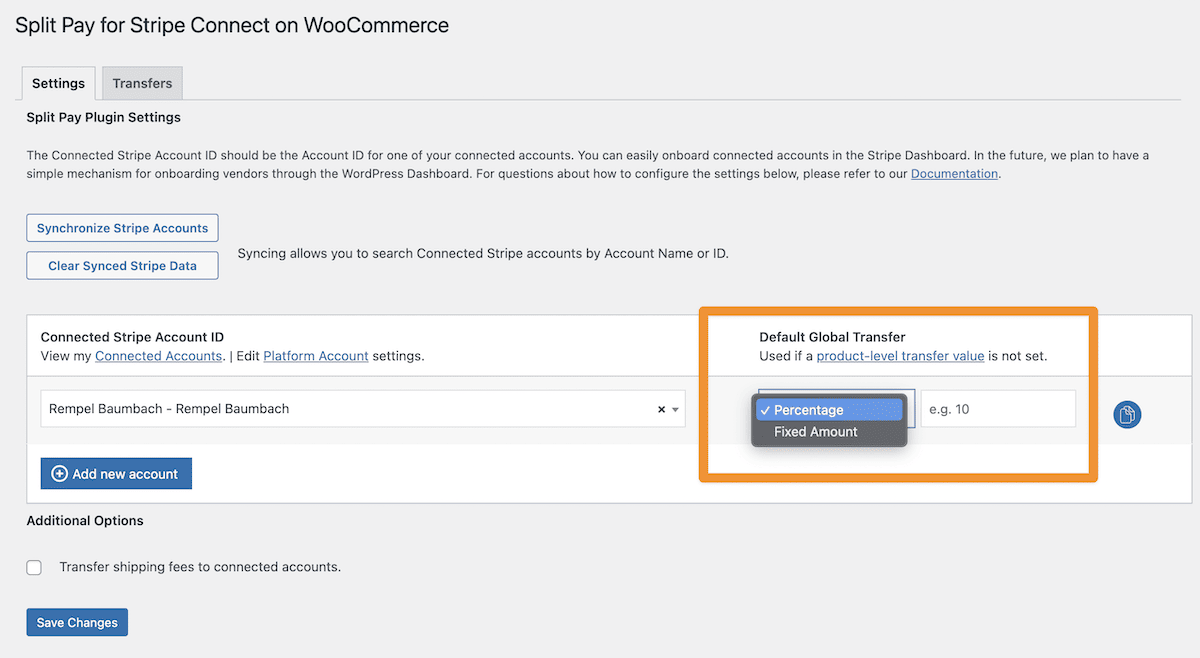
Task: Enable Transfer shipping fees to connected accounts checkbox
Action: (34, 567)
